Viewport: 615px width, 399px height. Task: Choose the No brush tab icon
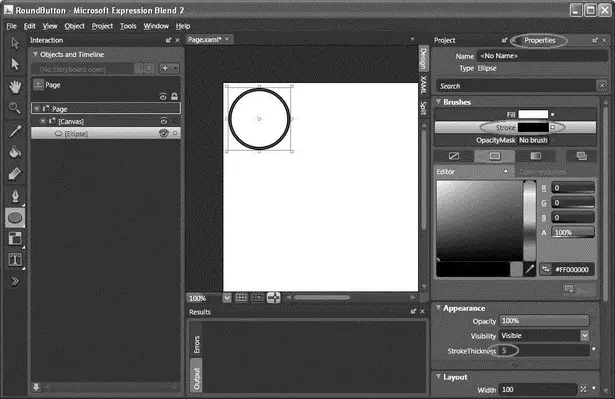(454, 156)
